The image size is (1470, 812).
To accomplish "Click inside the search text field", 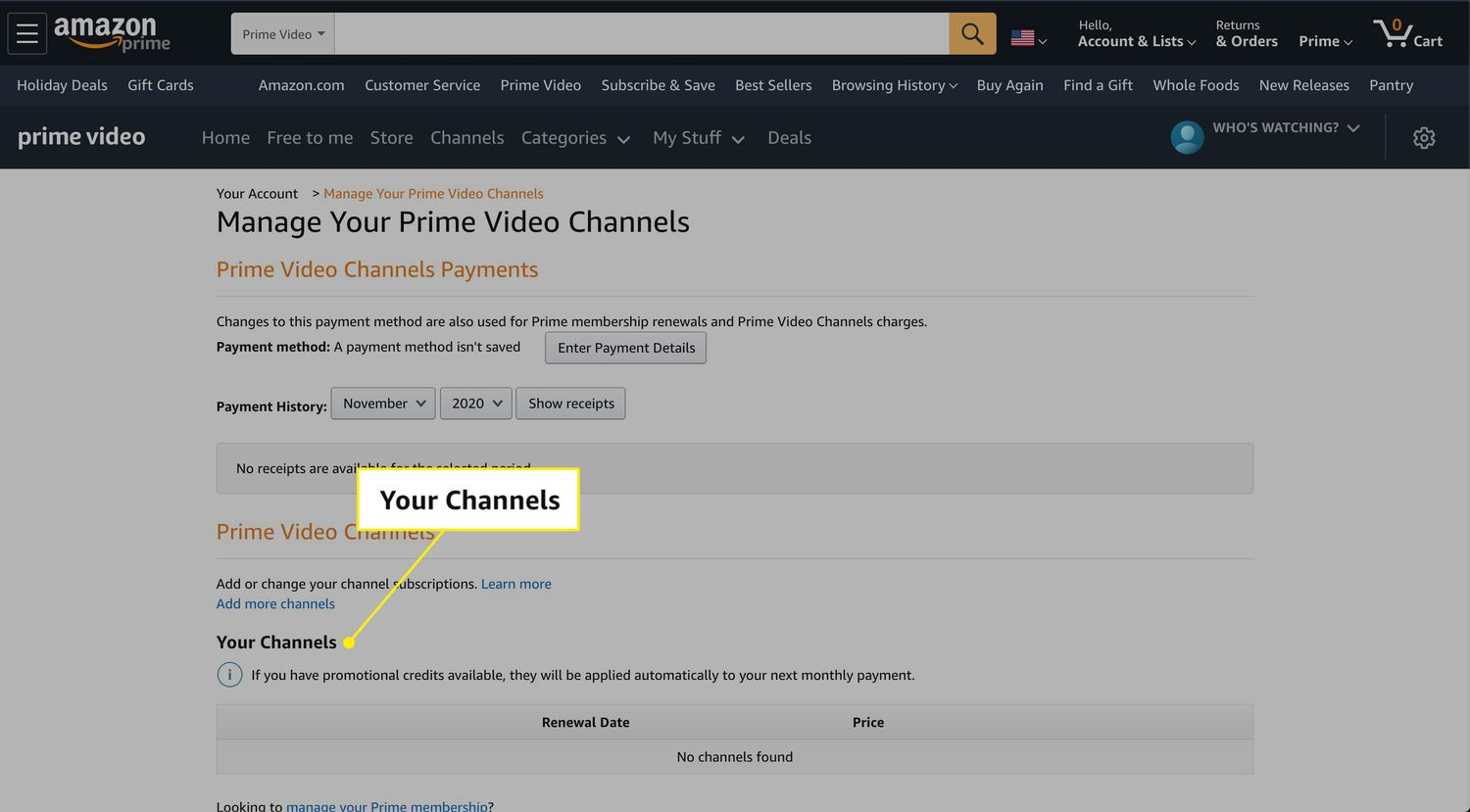I will point(642,34).
